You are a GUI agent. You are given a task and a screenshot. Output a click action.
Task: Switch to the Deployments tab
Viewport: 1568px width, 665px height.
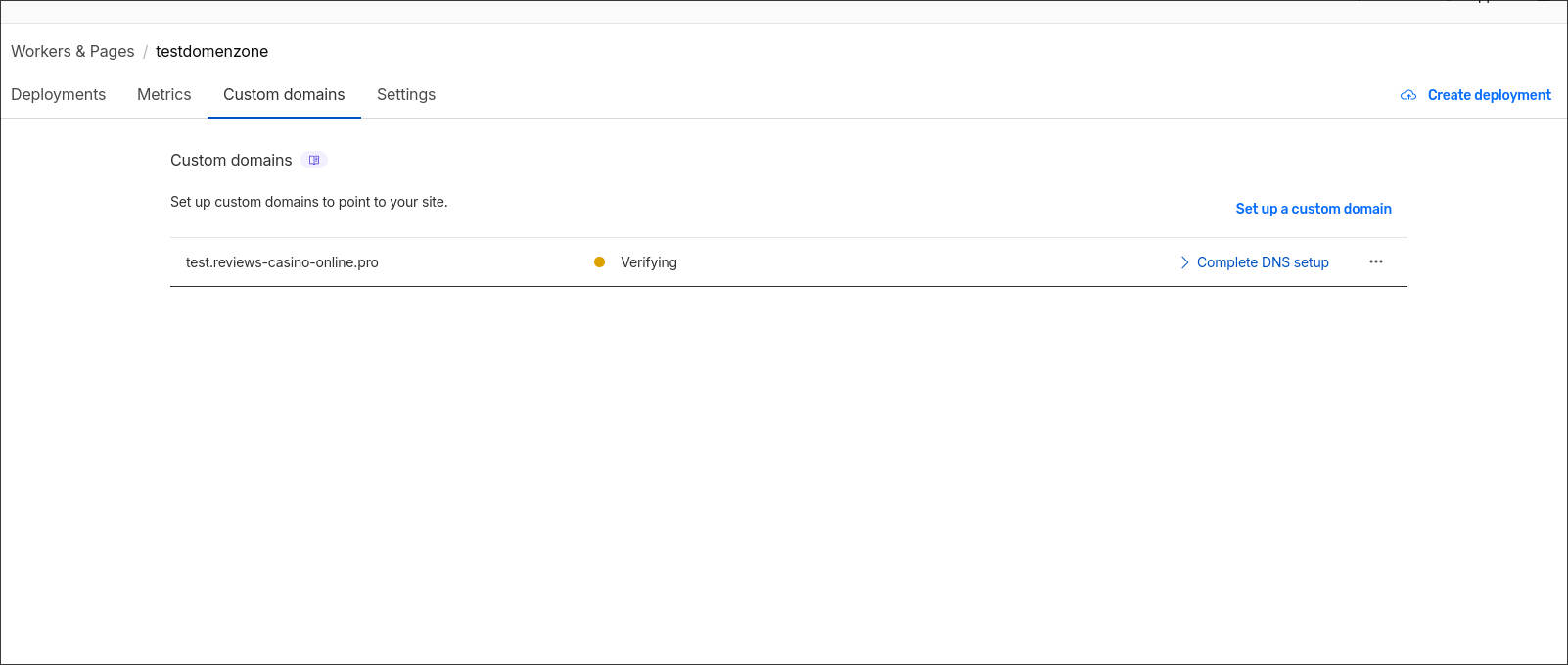(x=58, y=94)
